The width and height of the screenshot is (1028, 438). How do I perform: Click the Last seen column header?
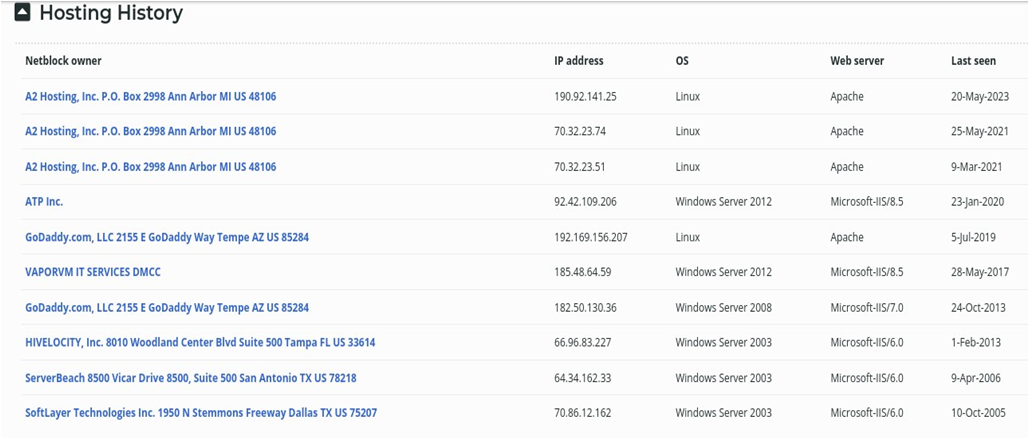pos(974,61)
